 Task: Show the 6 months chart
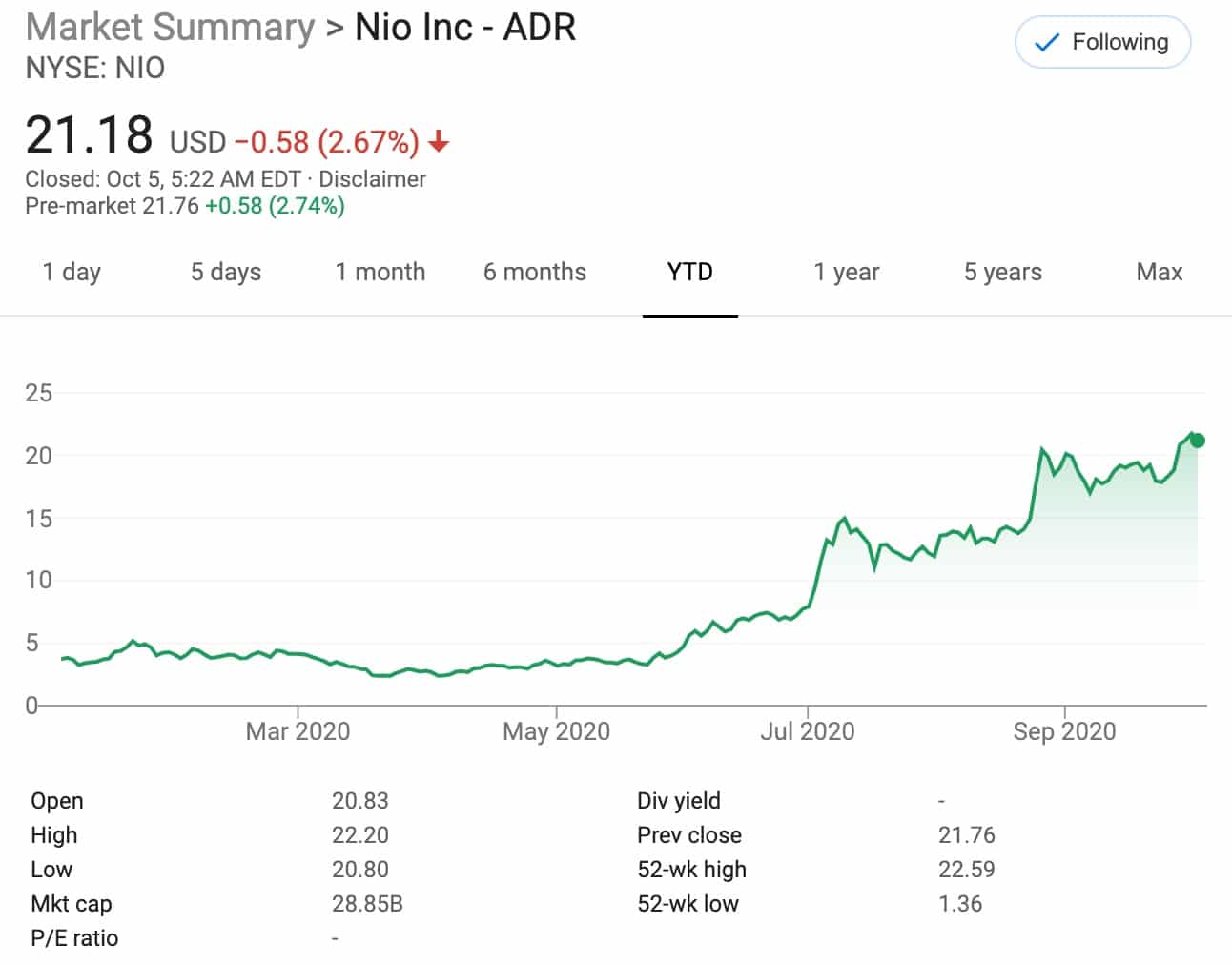[534, 273]
